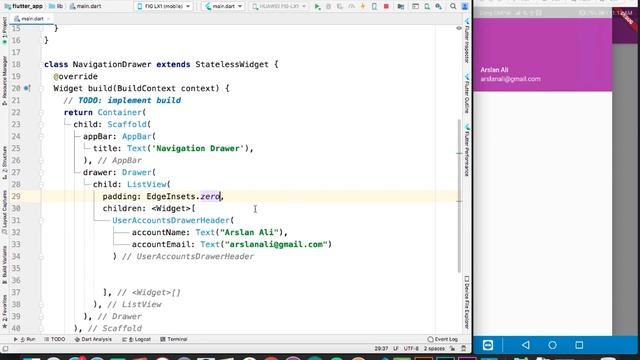The width and height of the screenshot is (640, 360).
Task: Open the Build Variants side panel
Action: point(4,265)
